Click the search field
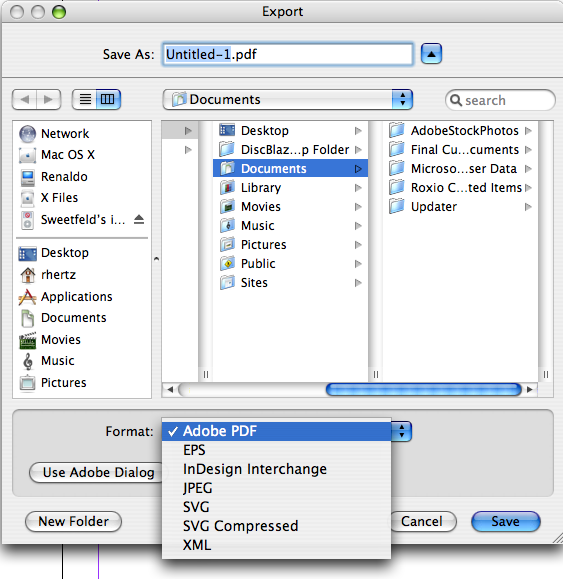 pos(500,100)
